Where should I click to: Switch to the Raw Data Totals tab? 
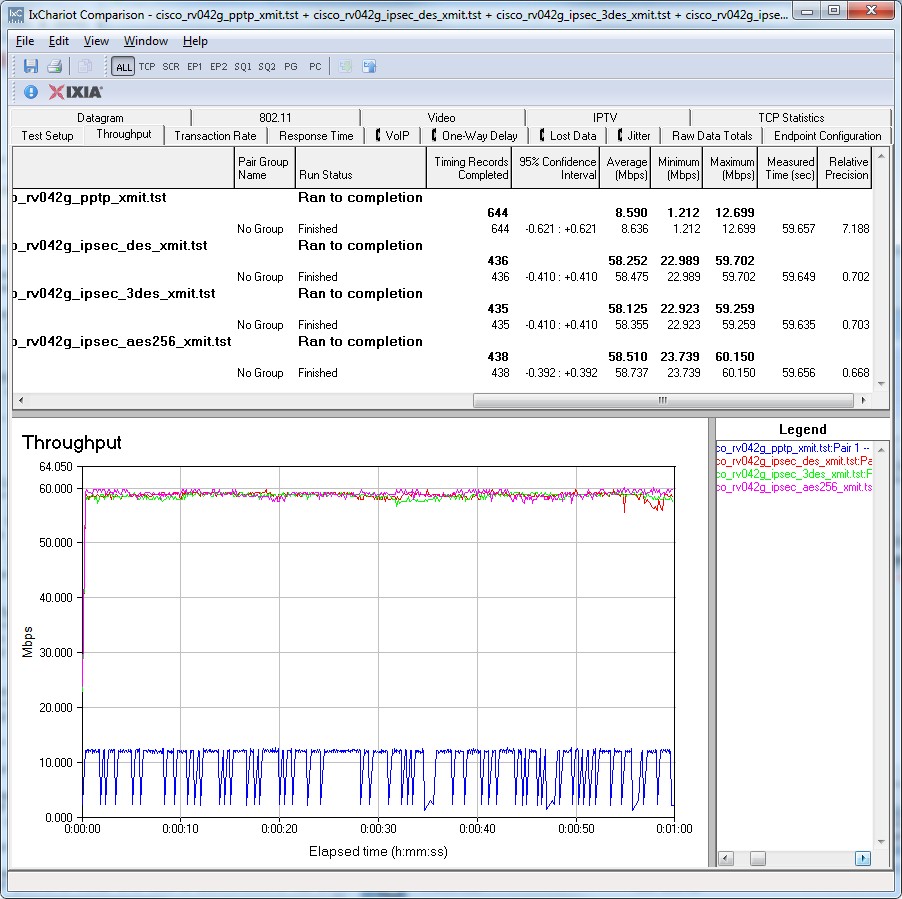pos(712,136)
